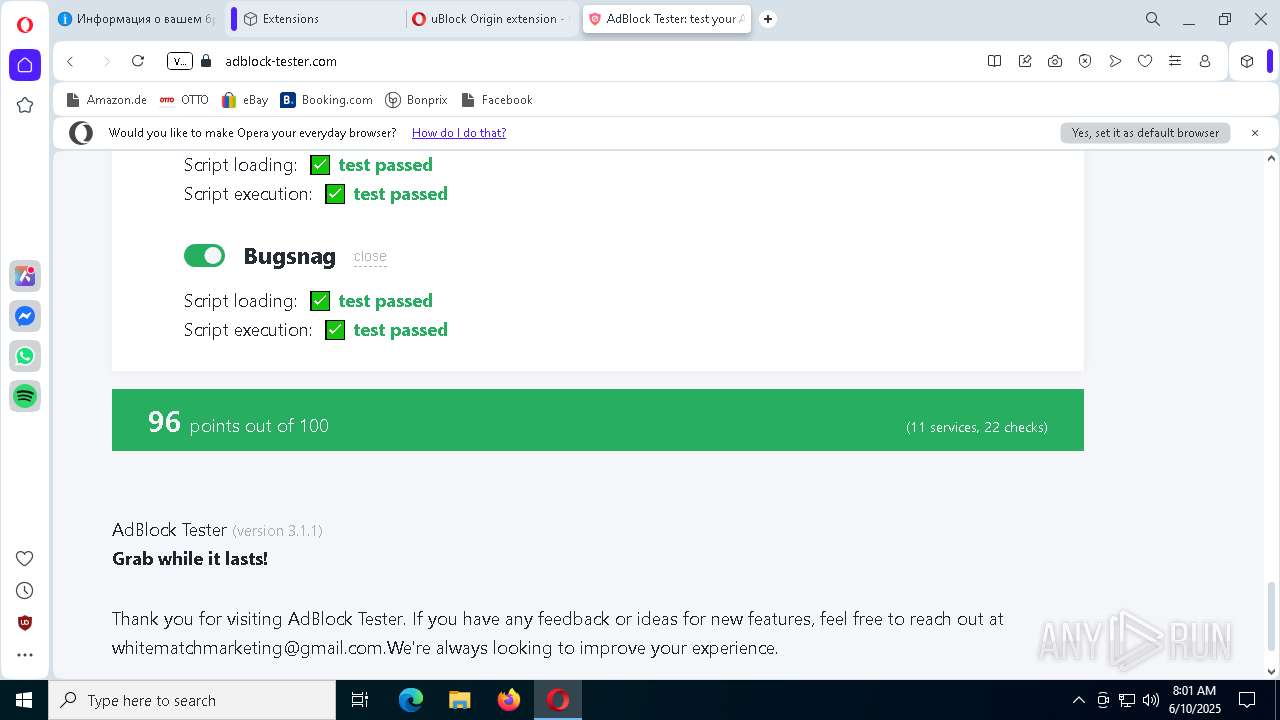
Task: Click the Bugsnag Script loading checkmark box
Action: [320, 301]
